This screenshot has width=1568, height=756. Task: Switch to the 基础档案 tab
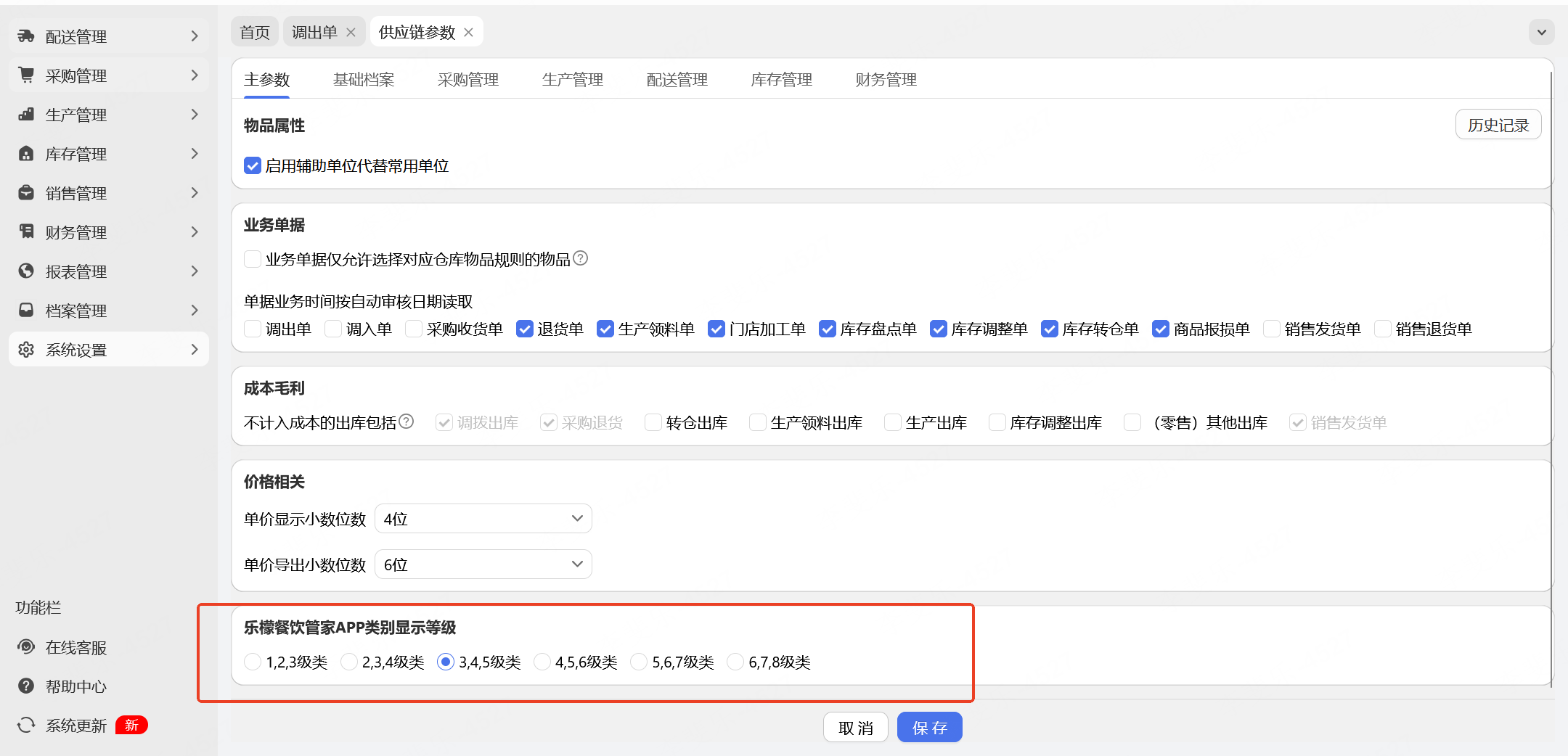point(364,79)
